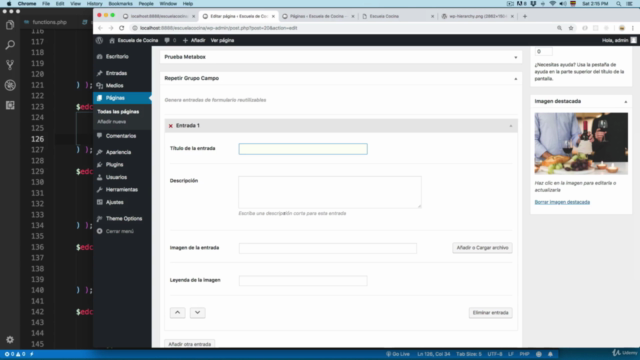Click Escuela de Cocina site name

[x=133, y=40]
